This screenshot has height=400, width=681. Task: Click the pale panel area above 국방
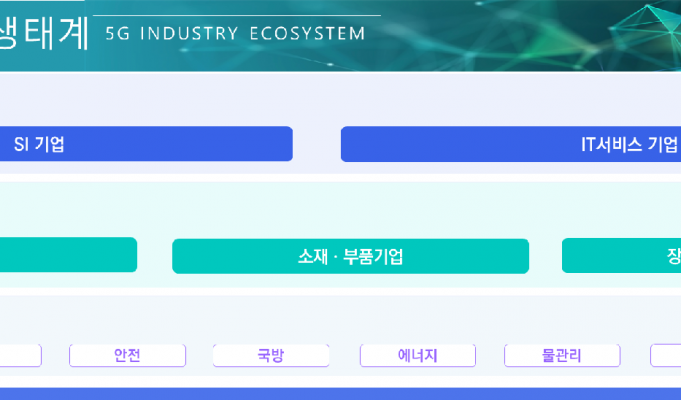pyautogui.click(x=271, y=319)
